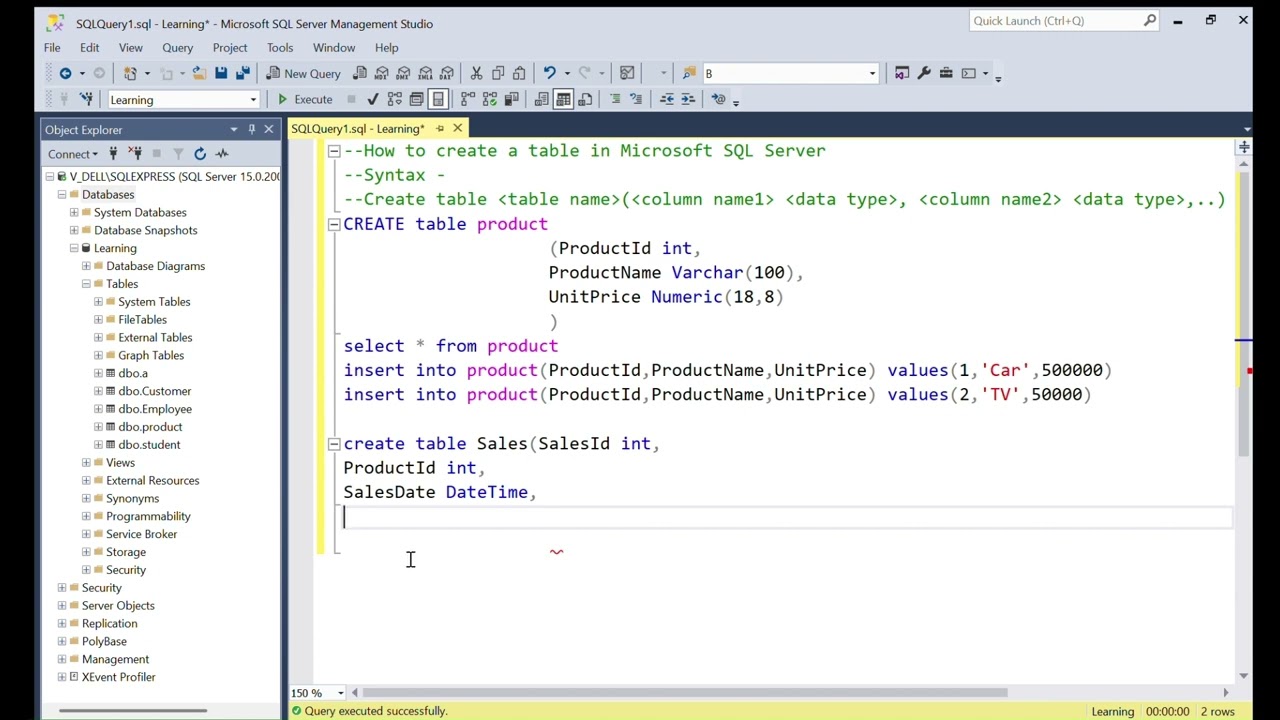The width and height of the screenshot is (1280, 720).
Task: Collapse the create table Sales code block
Action: [x=334, y=444]
